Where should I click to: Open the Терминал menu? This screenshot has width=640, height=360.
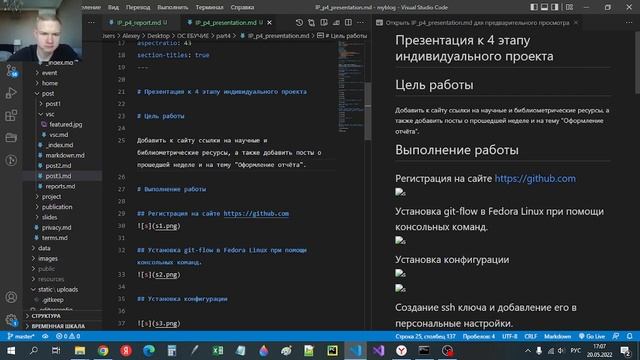(209, 7)
